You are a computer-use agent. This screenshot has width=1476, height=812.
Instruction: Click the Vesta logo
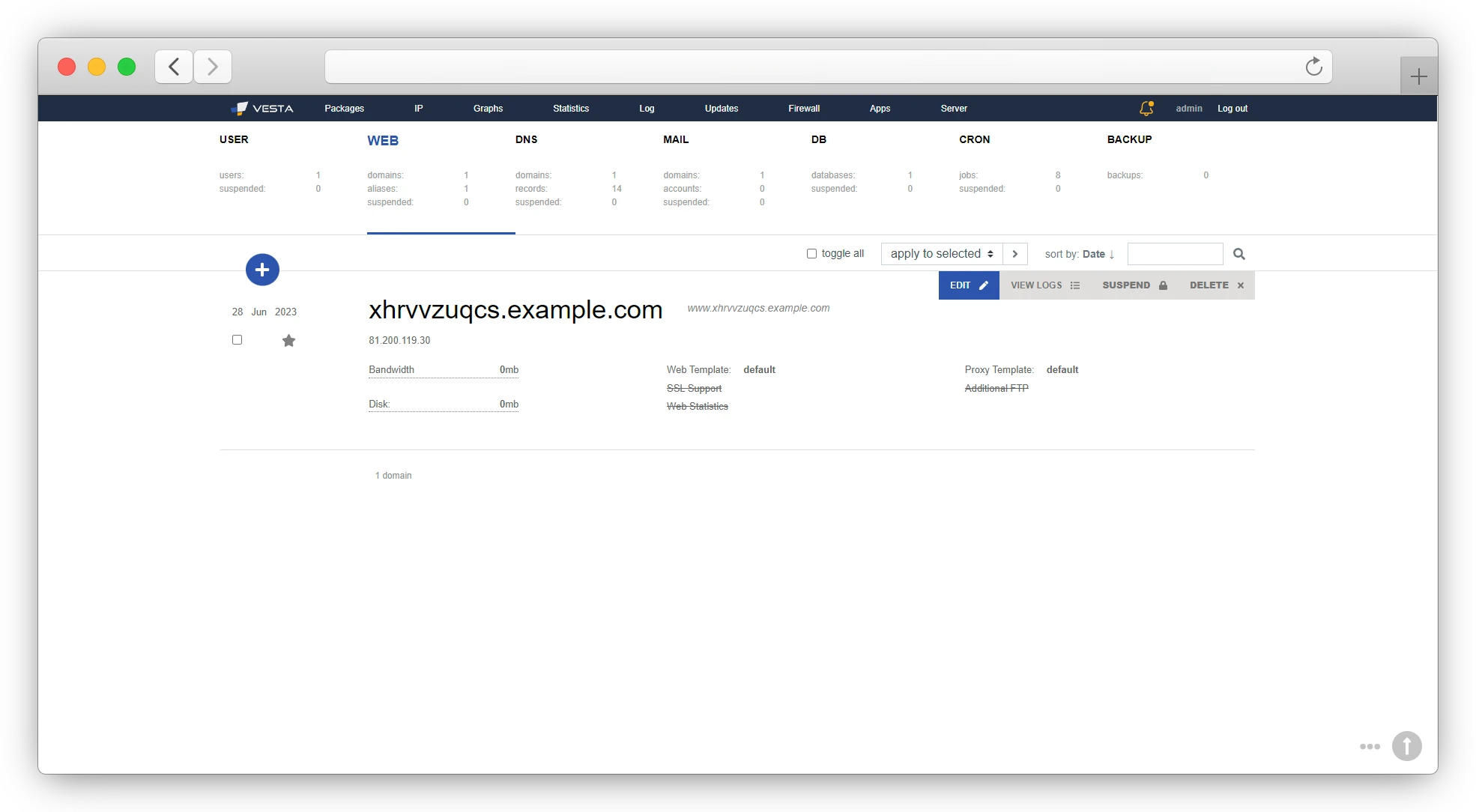point(262,109)
